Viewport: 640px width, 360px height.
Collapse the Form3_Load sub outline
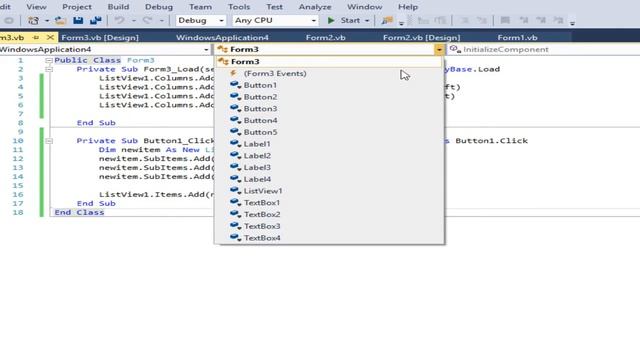coord(49,69)
